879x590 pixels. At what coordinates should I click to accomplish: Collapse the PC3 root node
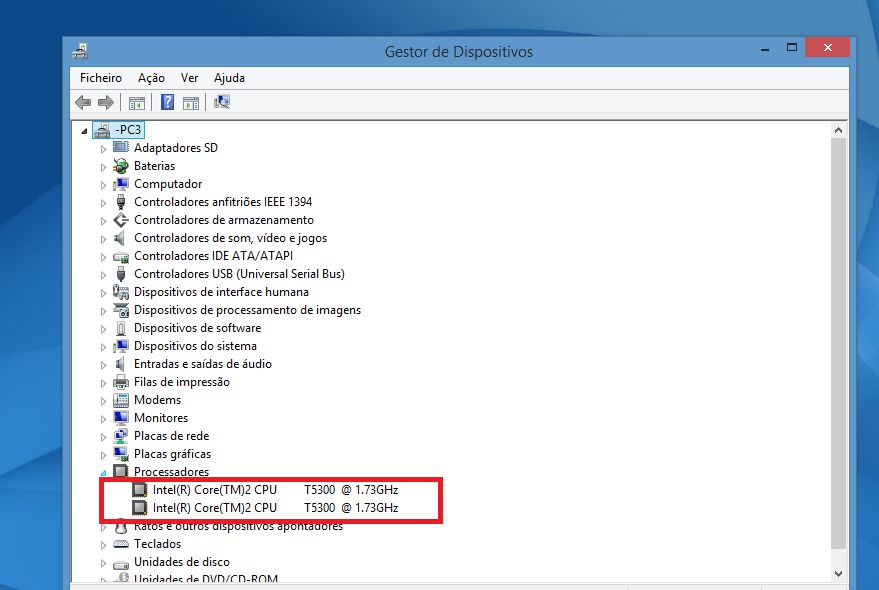(84, 131)
